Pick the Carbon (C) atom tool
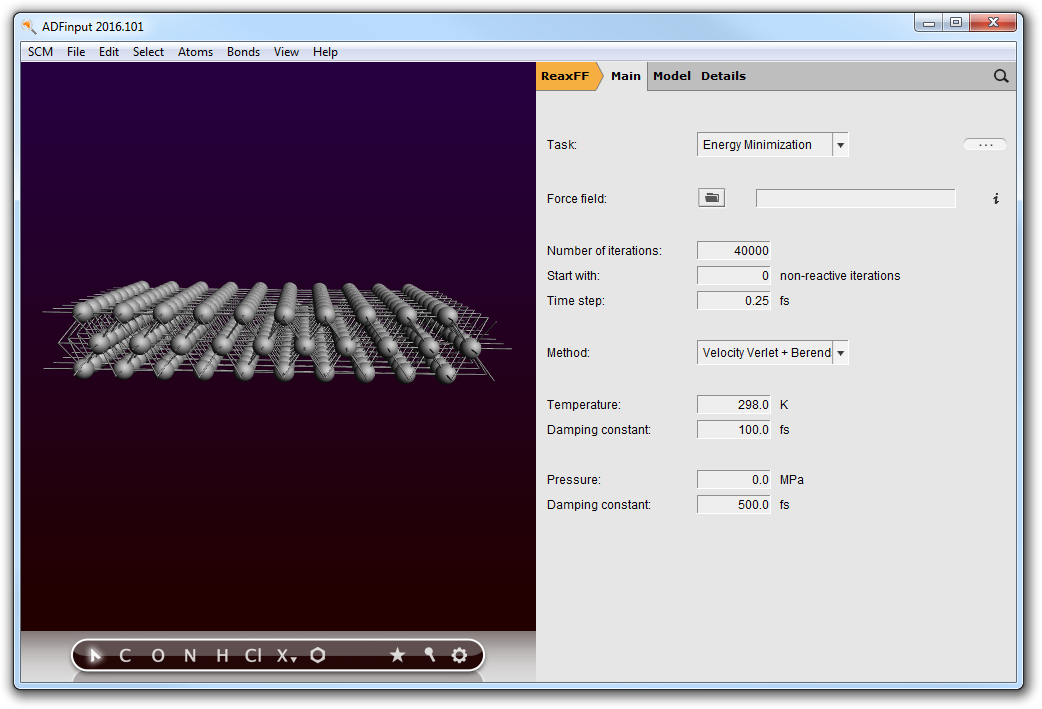This screenshot has height=709, width=1042. point(125,656)
